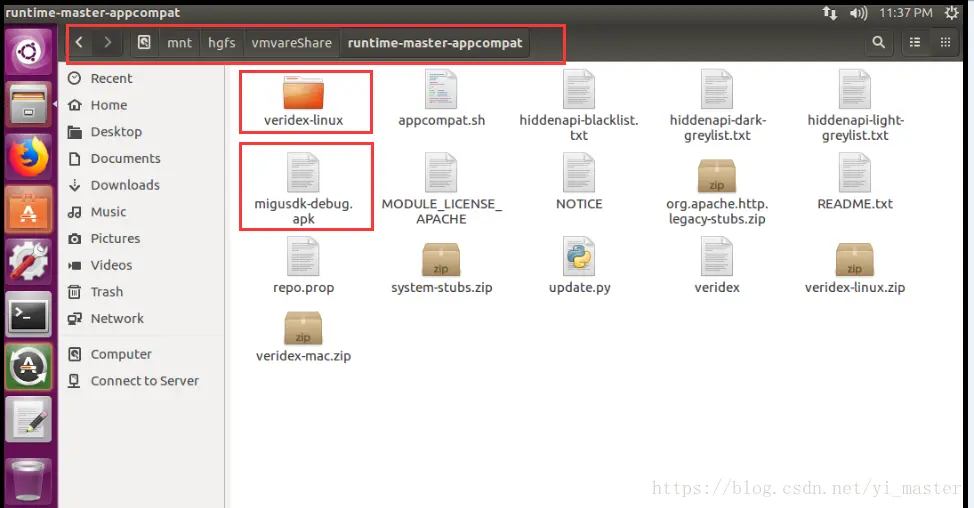The height and width of the screenshot is (508, 974).
Task: Open Trash in the sidebar
Action: [x=107, y=292]
